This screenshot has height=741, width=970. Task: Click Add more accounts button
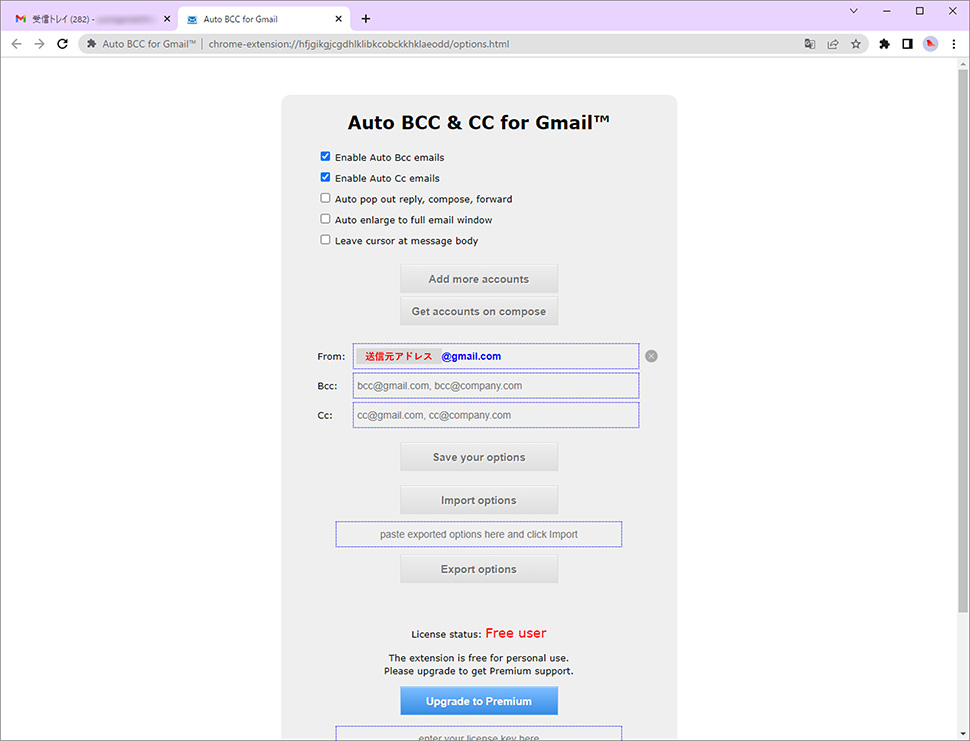pos(479,279)
